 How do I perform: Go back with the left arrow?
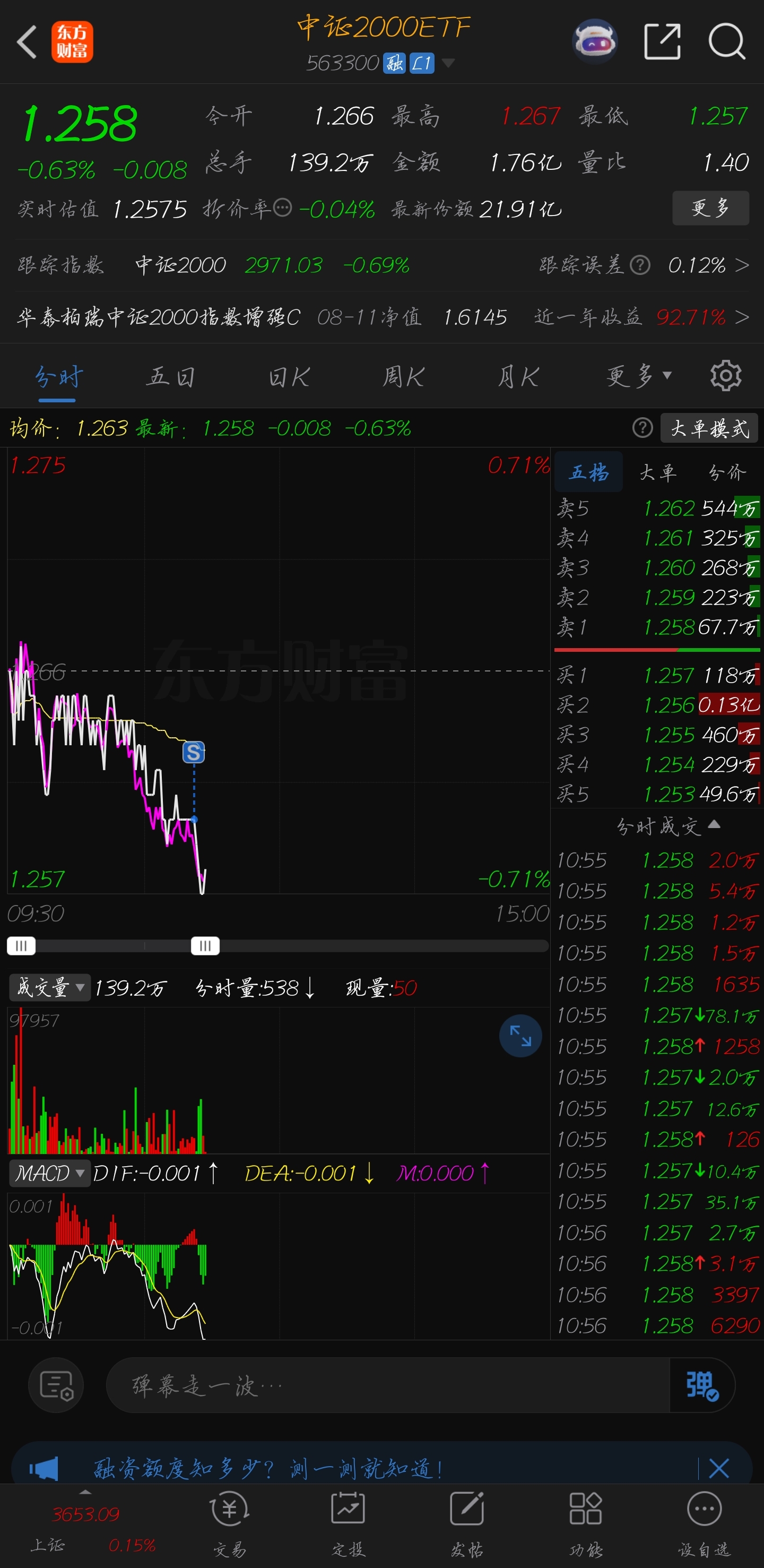pos(28,42)
